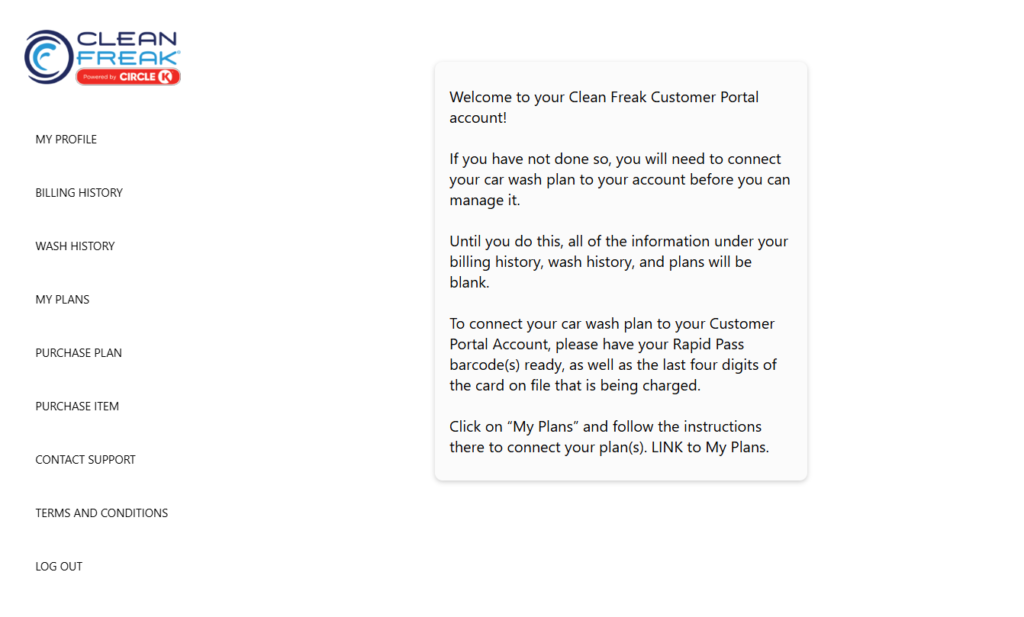1024x617 pixels.
Task: View Billing History
Action: pos(79,193)
